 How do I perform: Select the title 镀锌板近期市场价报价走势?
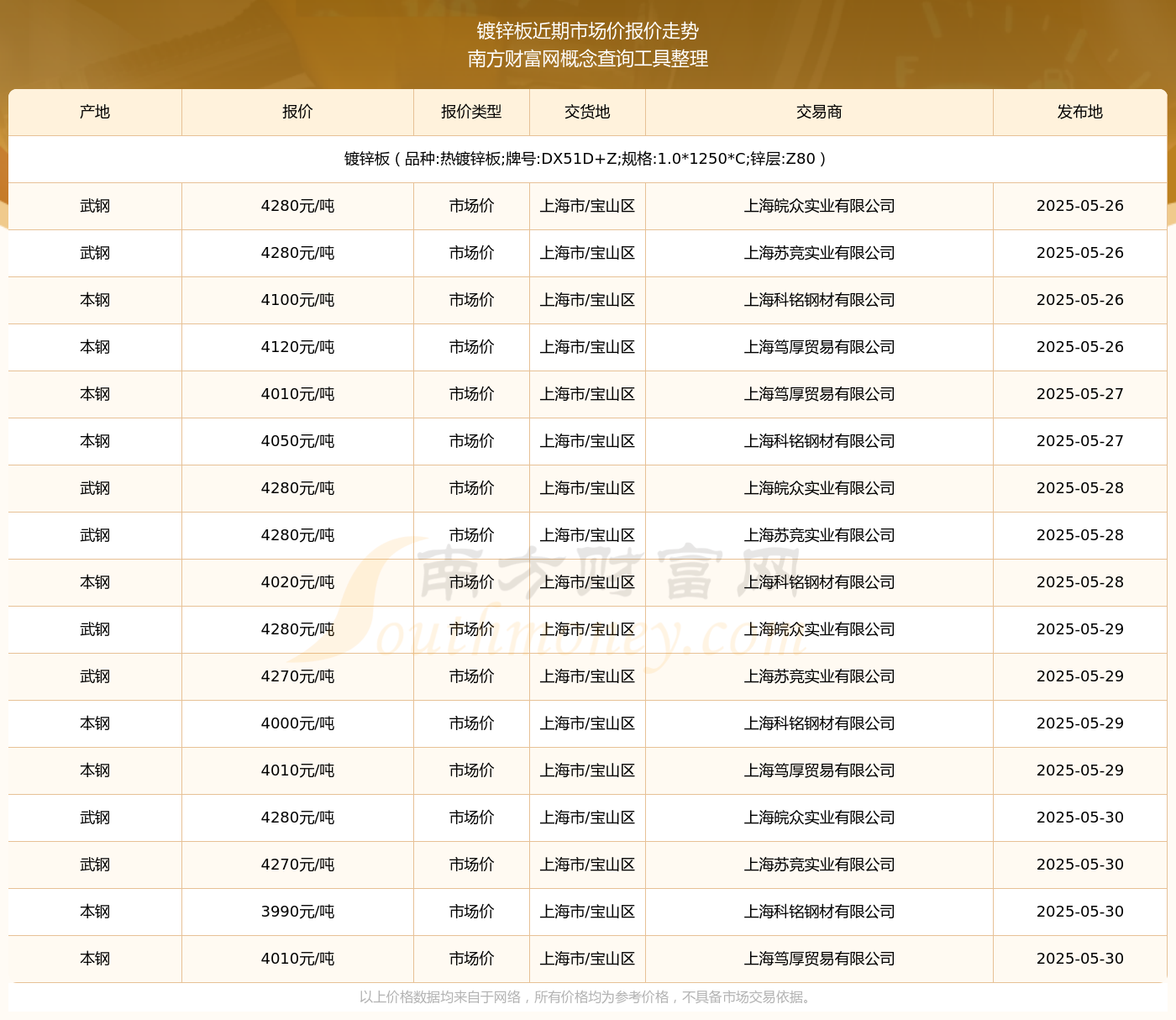588,31
